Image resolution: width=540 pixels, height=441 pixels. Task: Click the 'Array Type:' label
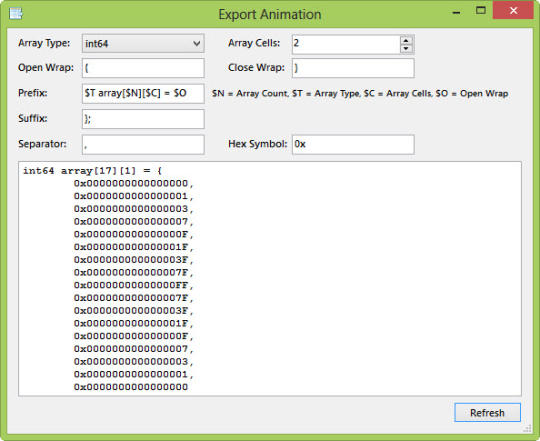pos(44,43)
